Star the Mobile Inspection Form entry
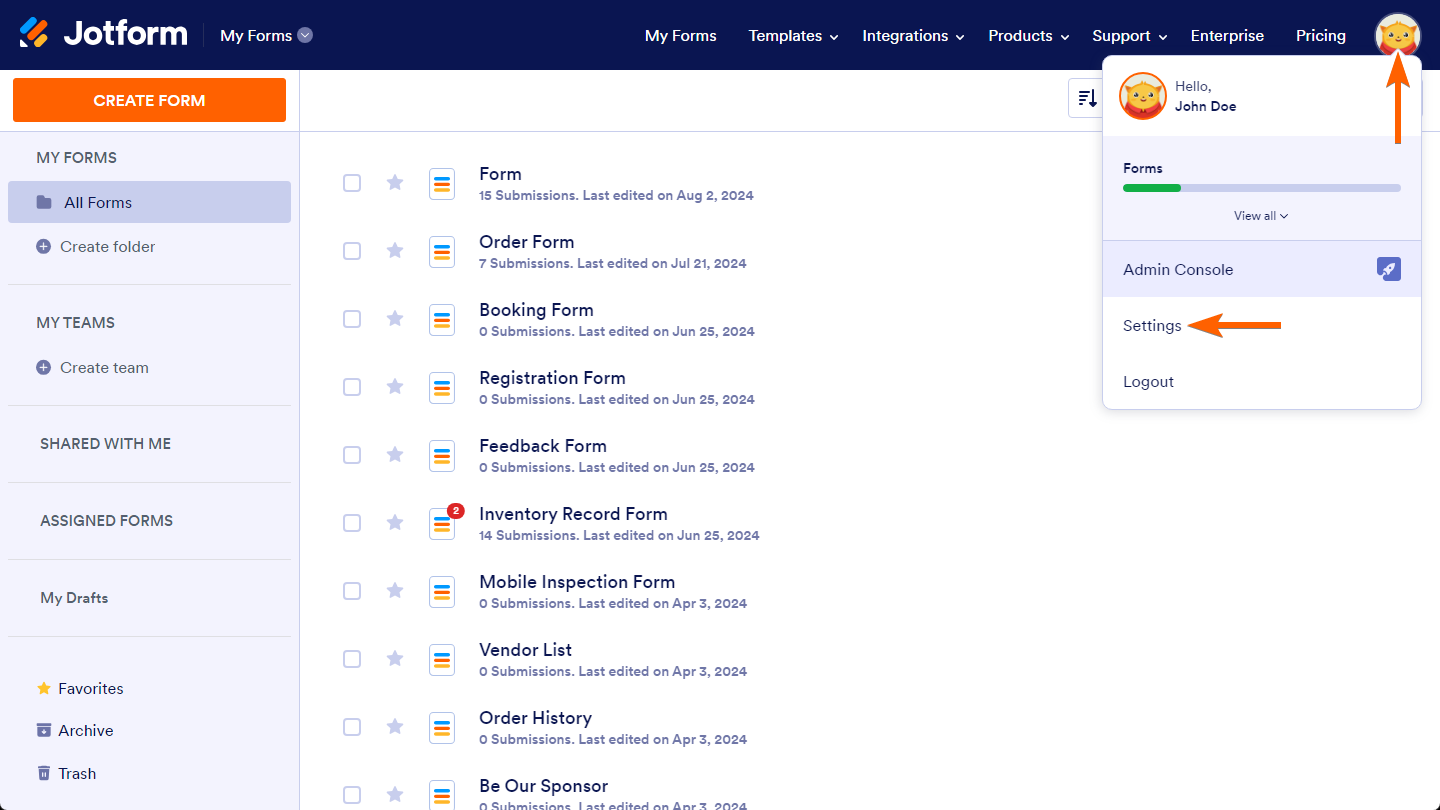Viewport: 1440px width, 810px height. point(395,590)
